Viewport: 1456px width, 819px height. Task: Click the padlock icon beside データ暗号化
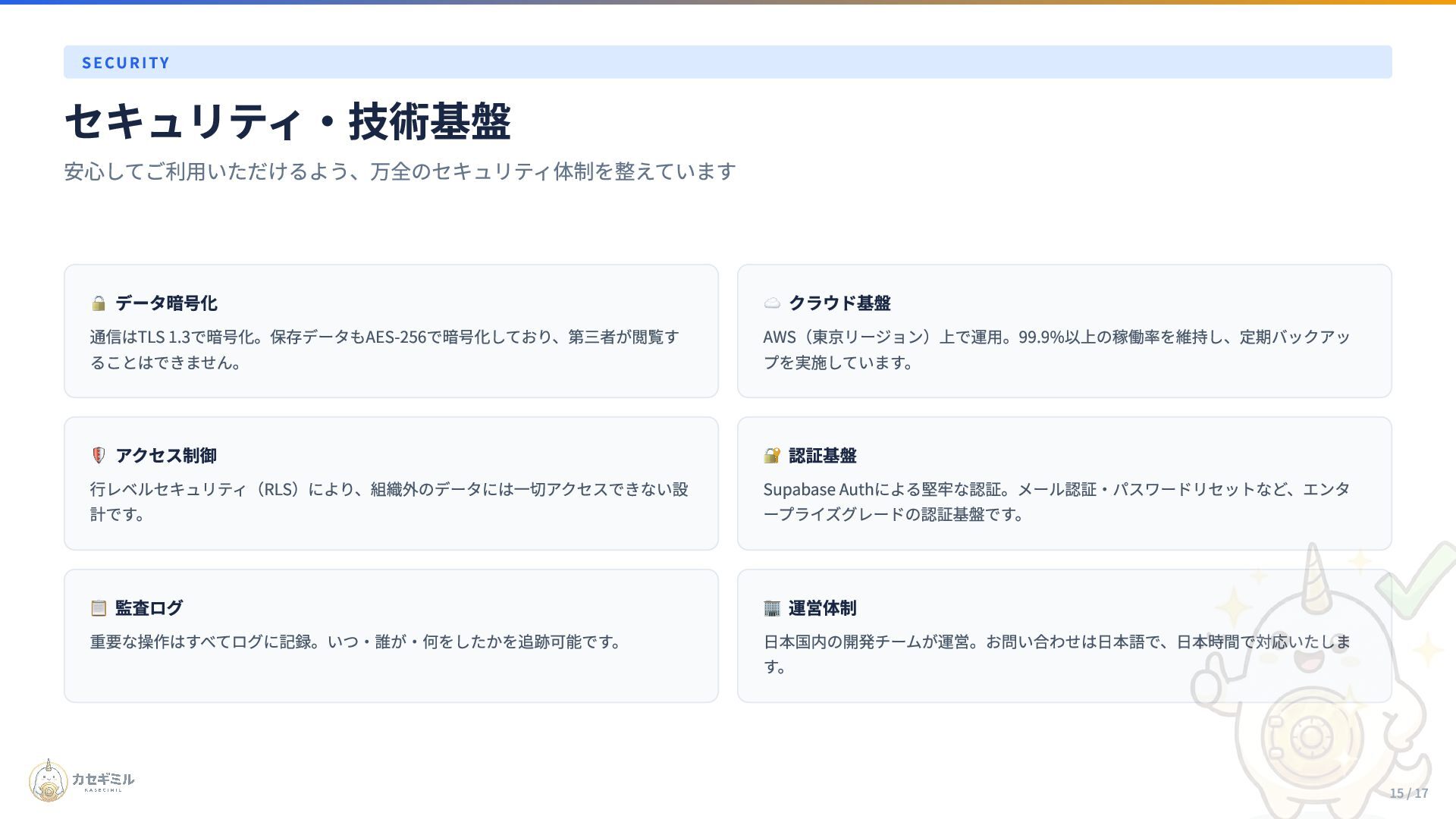[99, 303]
